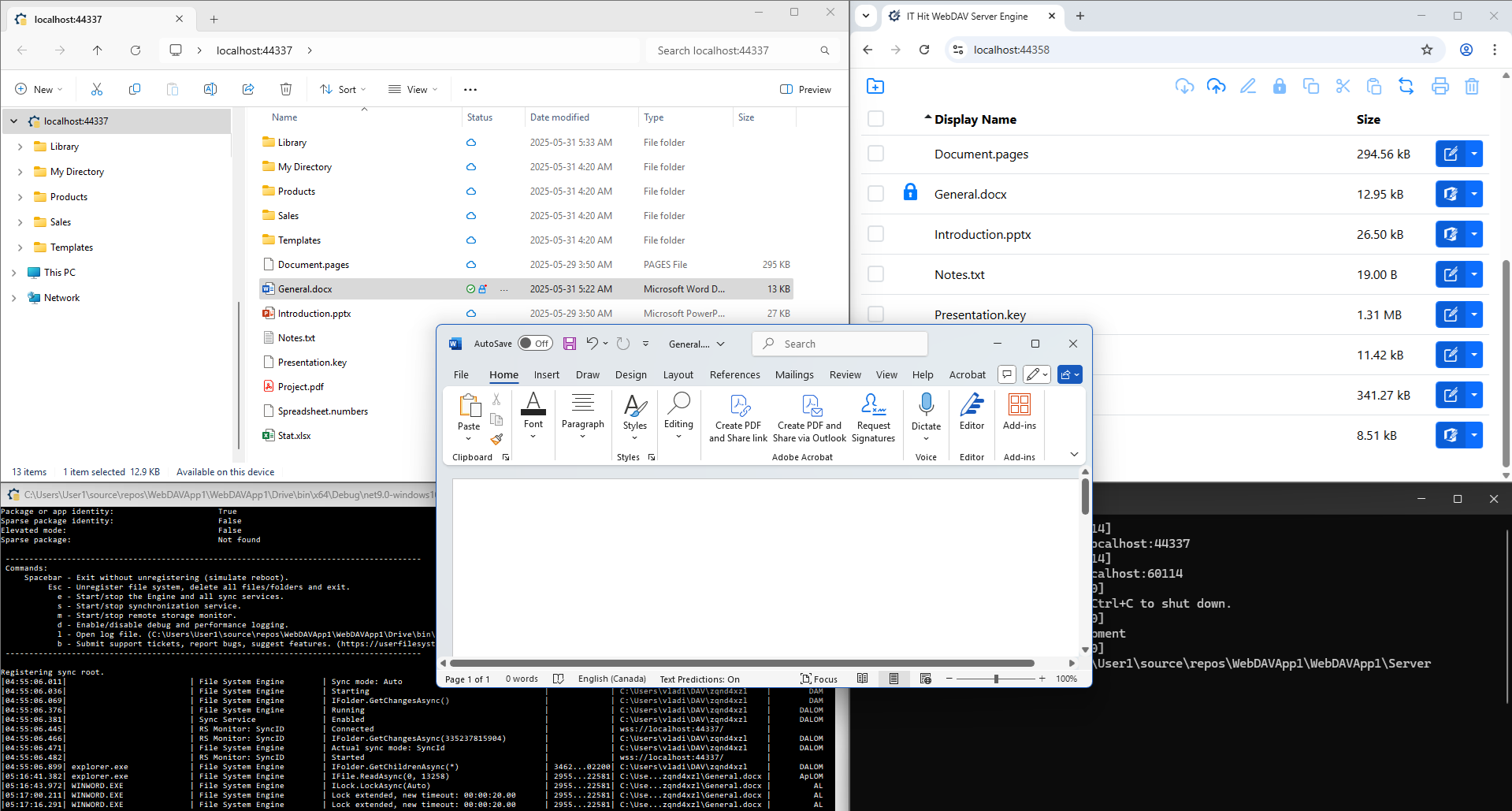This screenshot has height=811, width=1512.
Task: Click the New button in File Explorer
Action: 39,89
